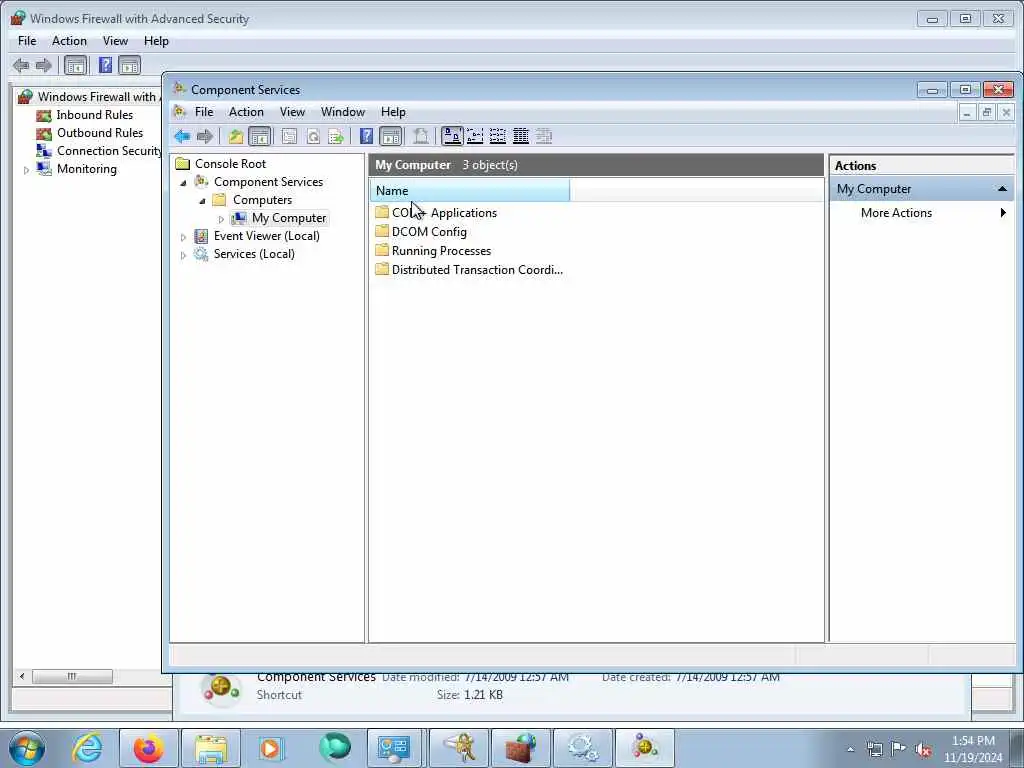Open File menu in Component Services

[x=204, y=112]
